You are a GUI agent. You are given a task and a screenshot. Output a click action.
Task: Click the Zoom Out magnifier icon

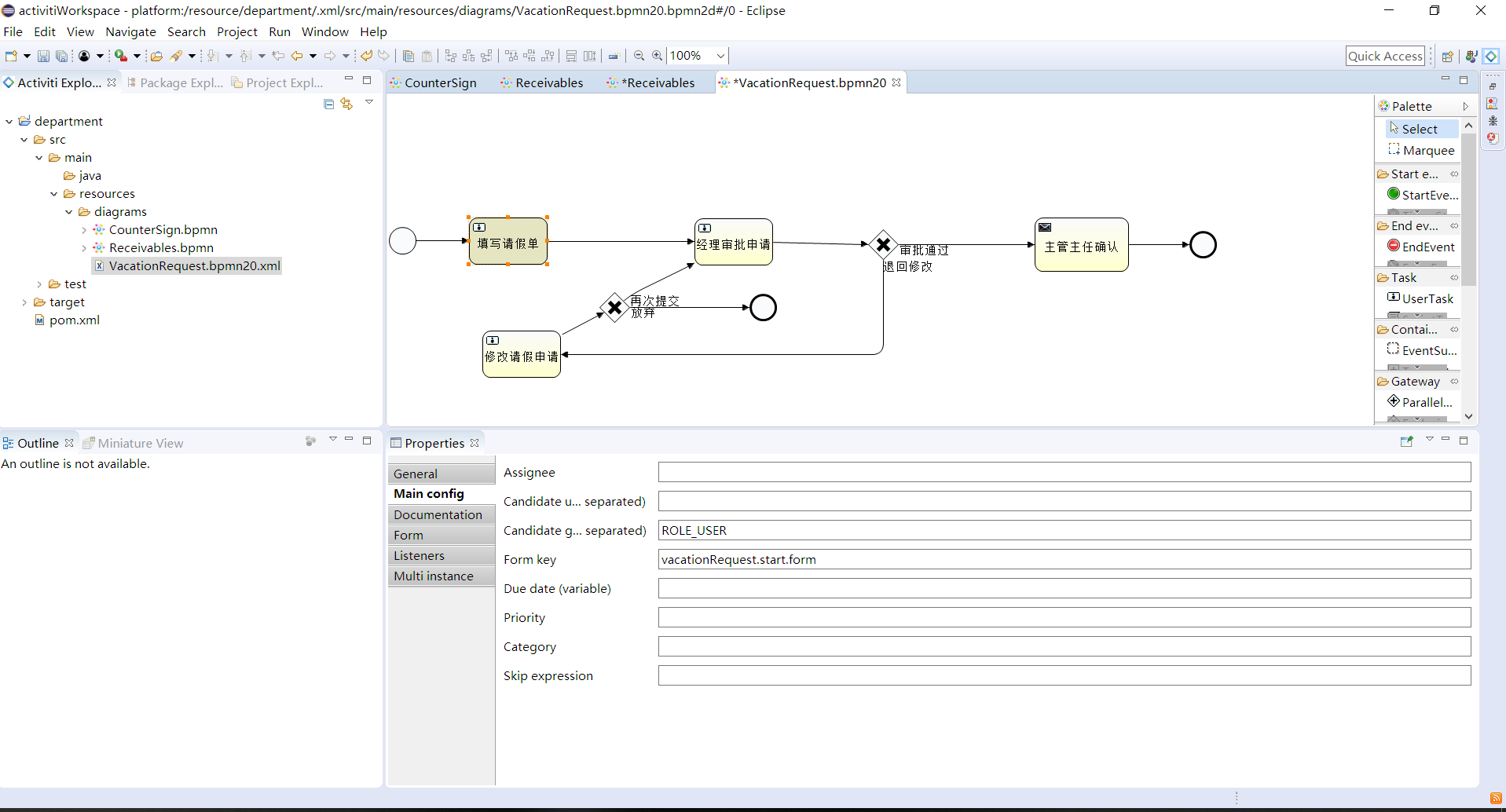click(639, 56)
